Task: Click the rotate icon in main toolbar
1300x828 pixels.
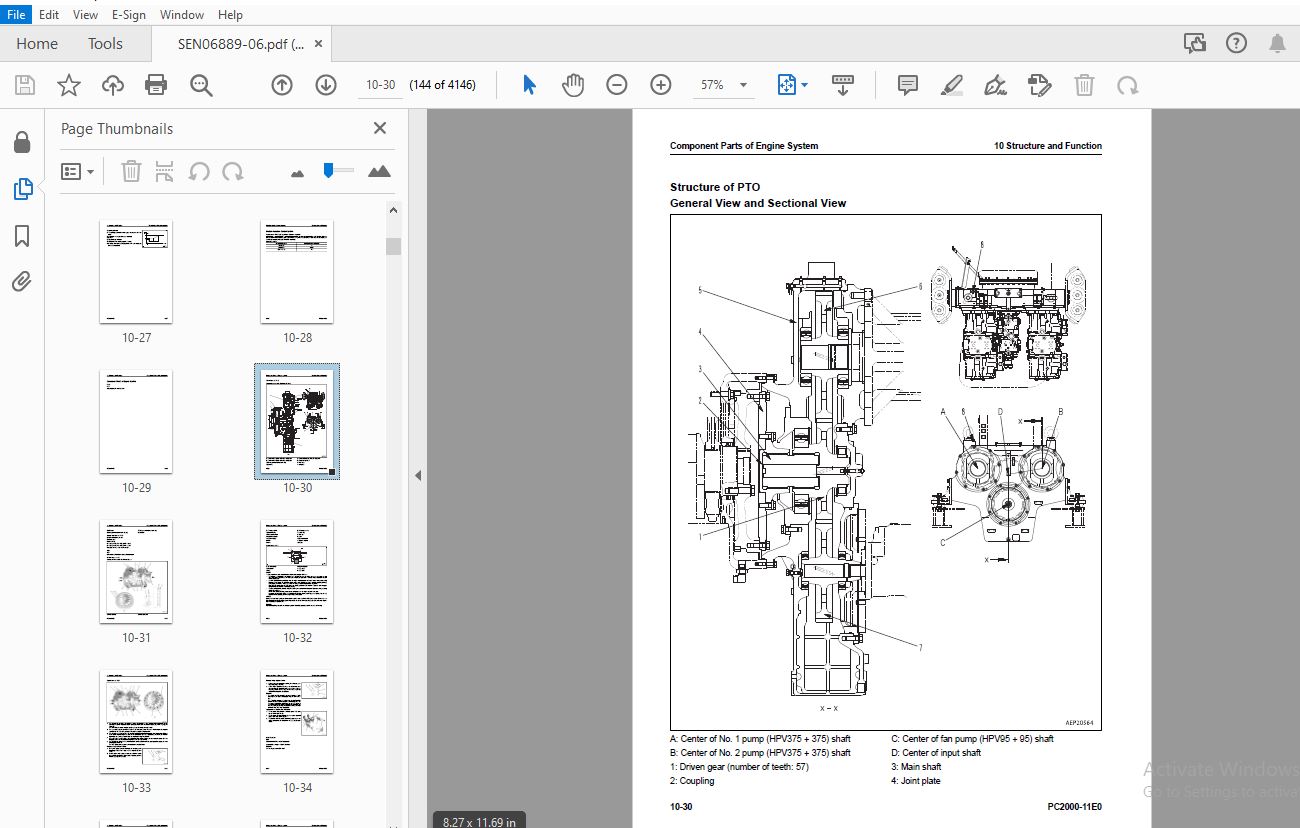Action: coord(1128,85)
